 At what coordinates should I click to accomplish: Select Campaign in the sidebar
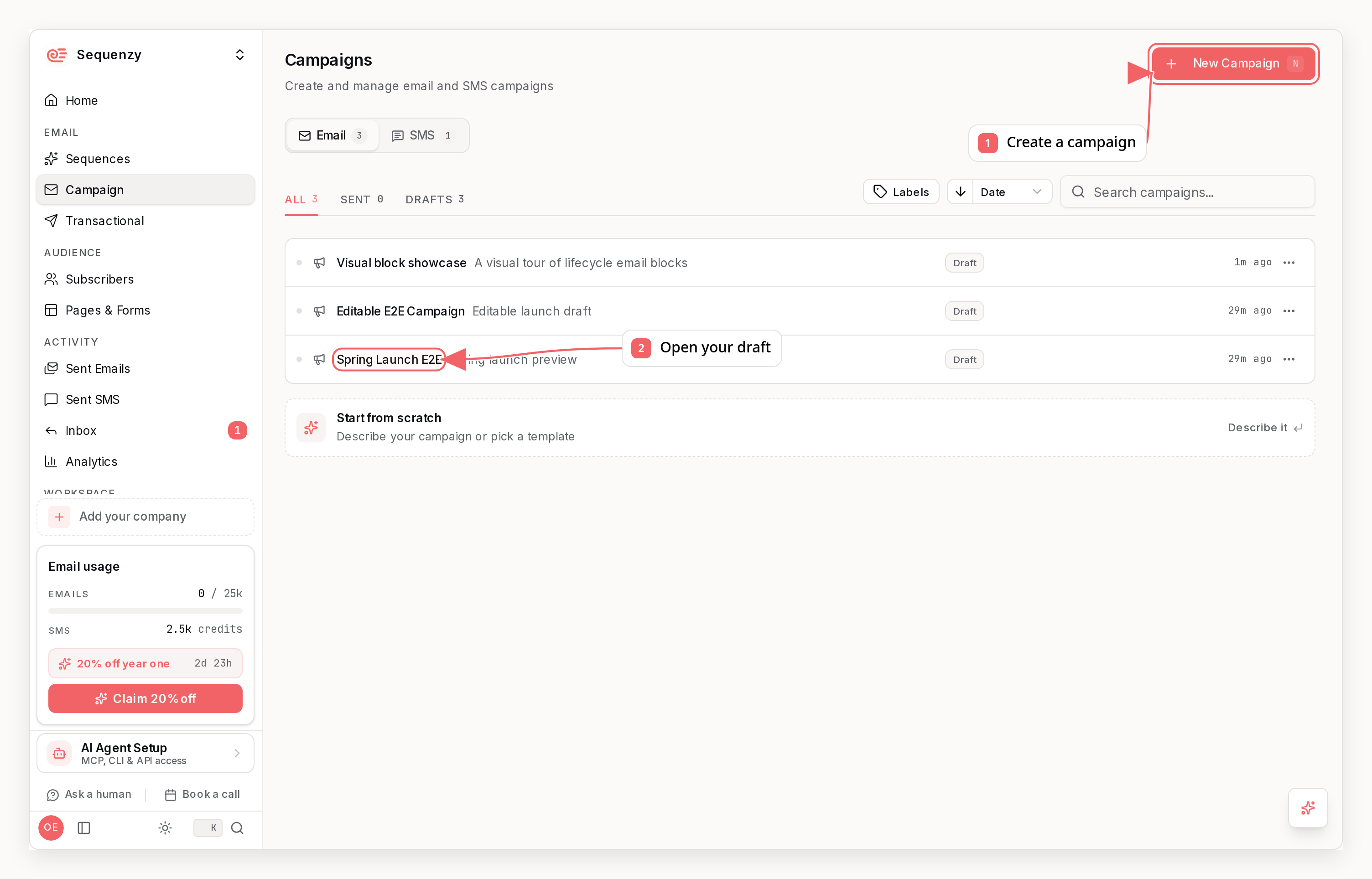tap(145, 190)
